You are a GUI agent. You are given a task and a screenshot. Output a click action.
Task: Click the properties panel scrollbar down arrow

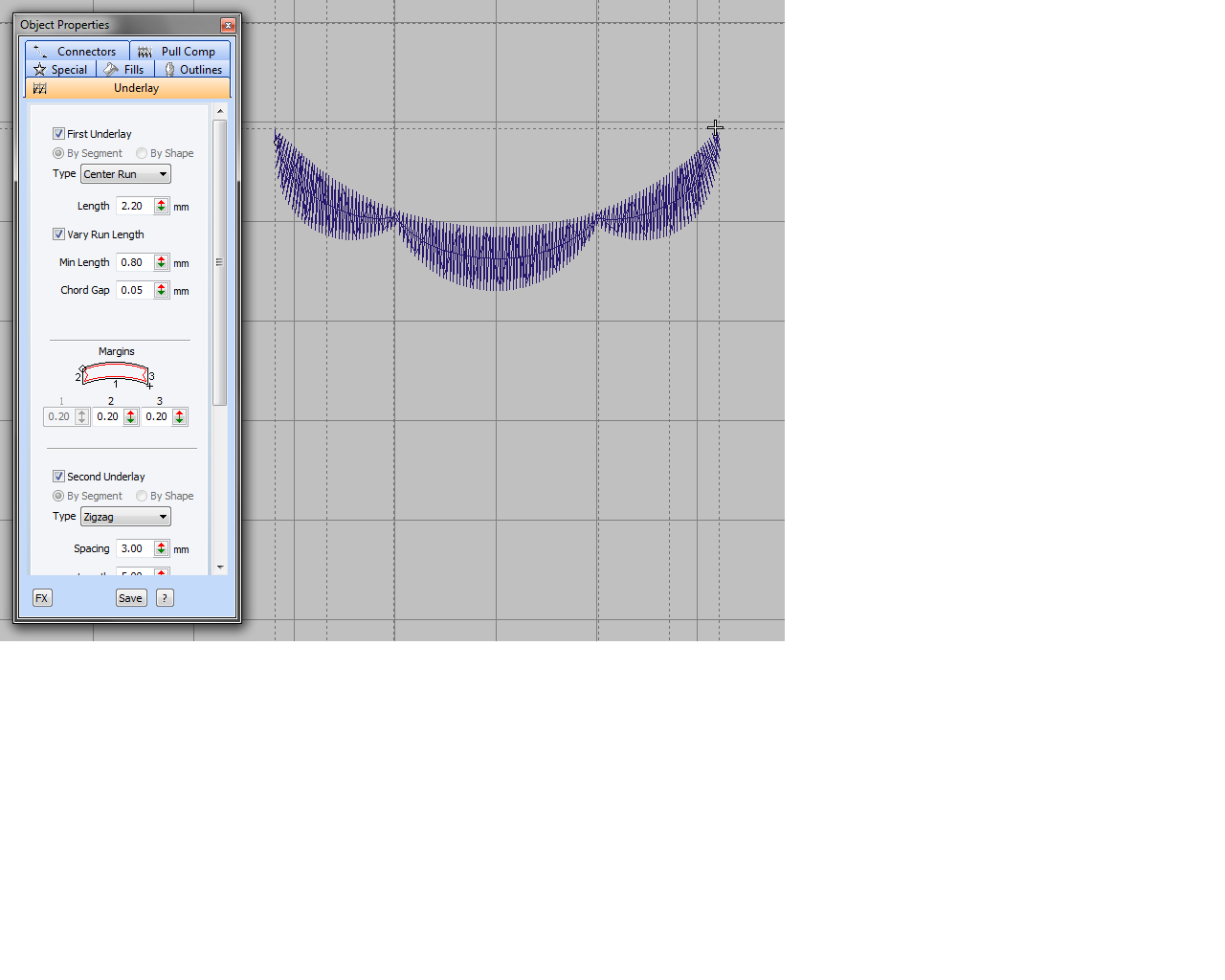point(220,568)
